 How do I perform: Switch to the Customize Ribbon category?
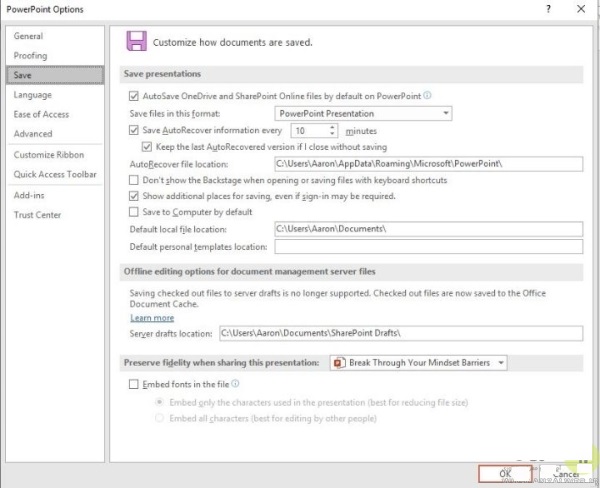48,155
